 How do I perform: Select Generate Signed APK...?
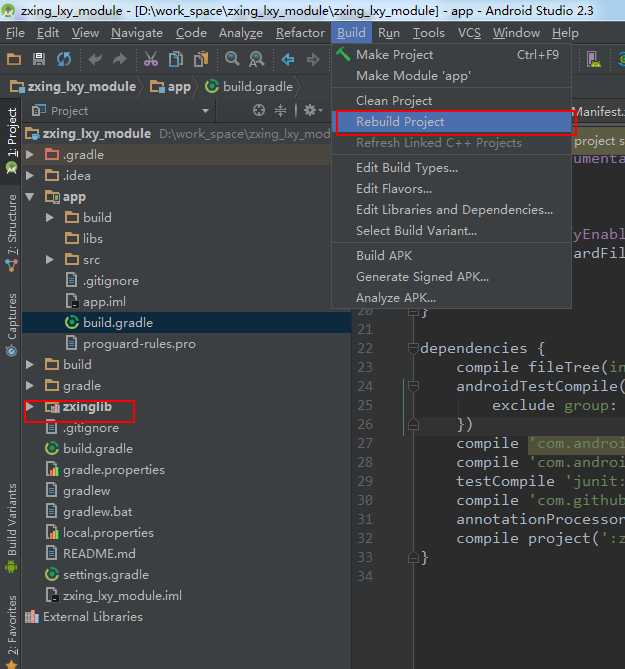tap(451, 277)
